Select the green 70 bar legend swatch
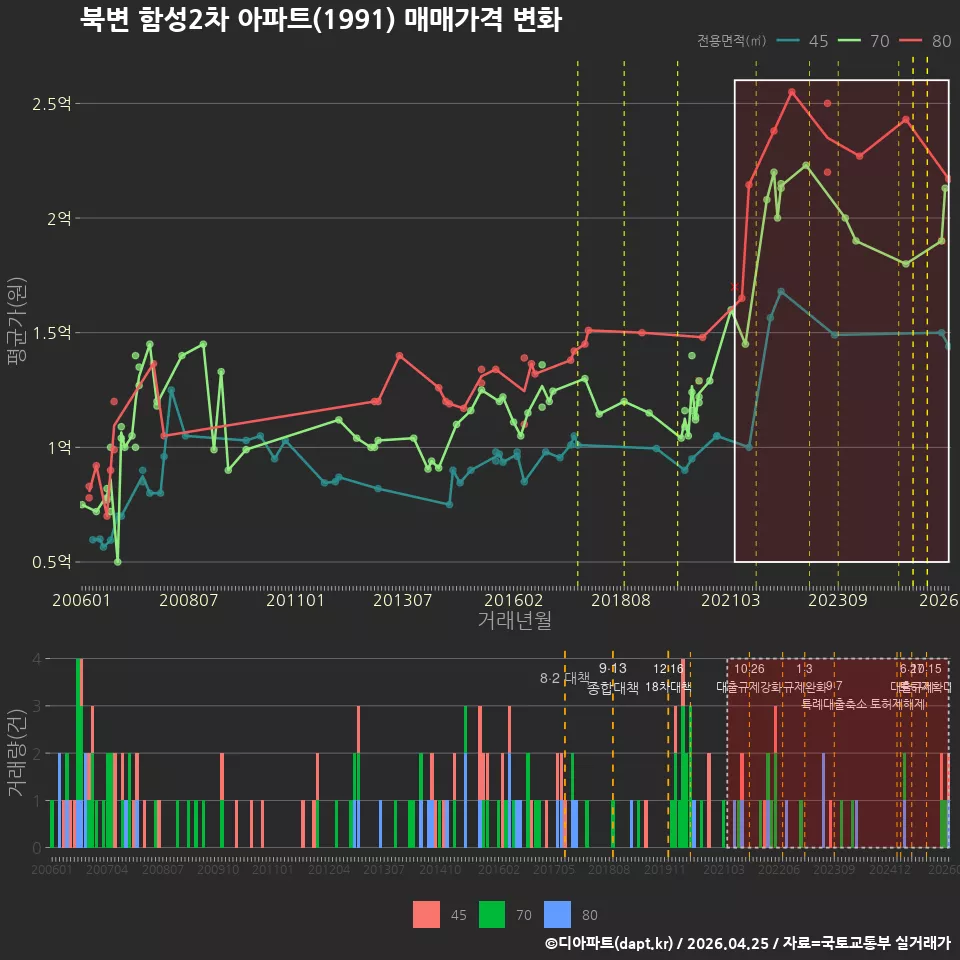The width and height of the screenshot is (960, 960). click(492, 914)
